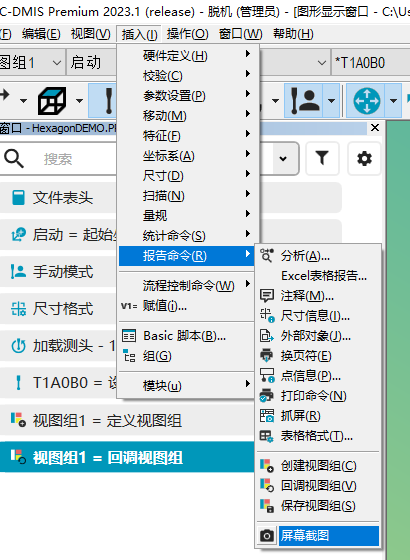410x560 pixels.
Task: Open the 启动 combo box
Action: pos(92,63)
